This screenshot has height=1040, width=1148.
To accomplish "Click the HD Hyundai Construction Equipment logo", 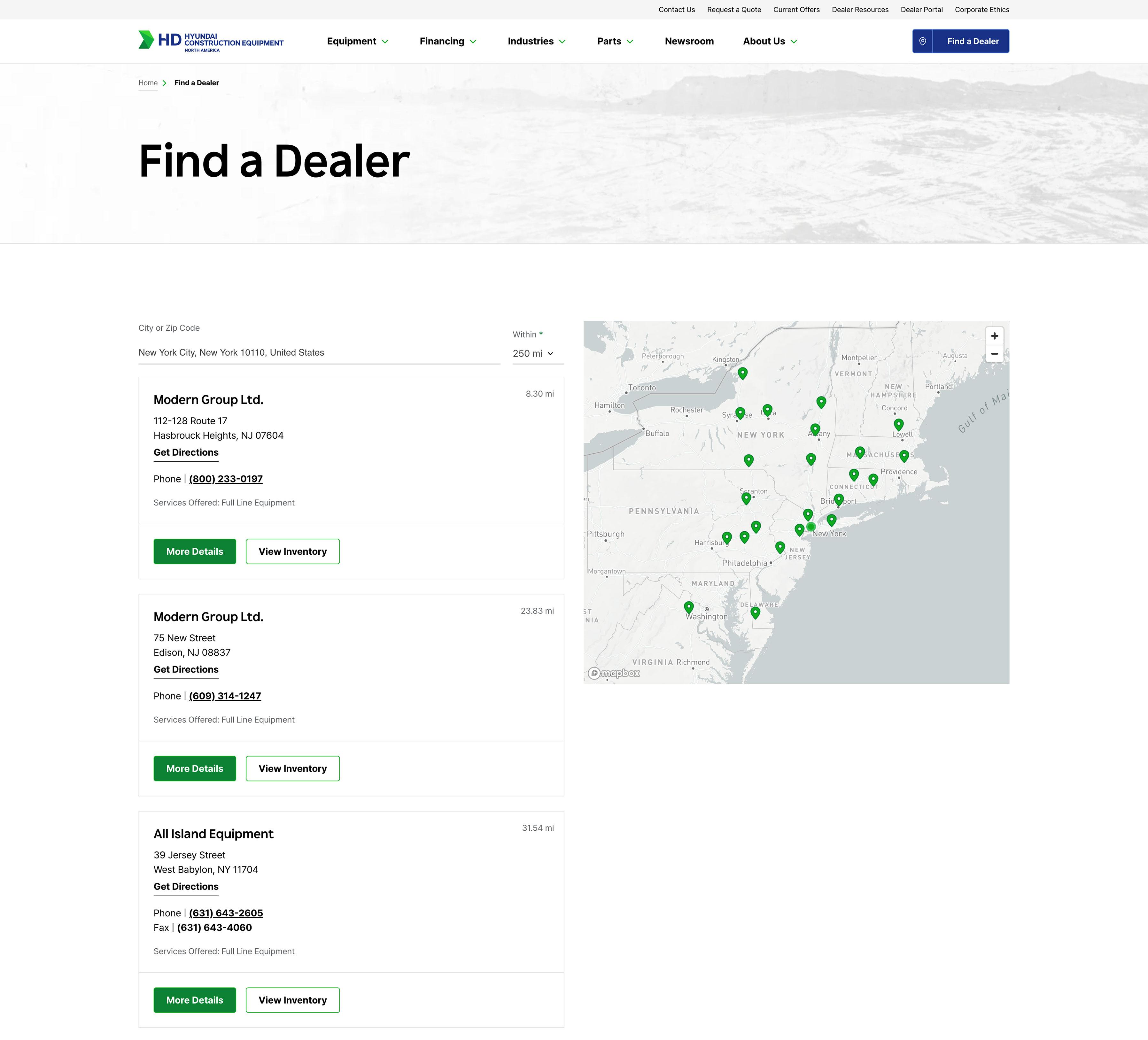I will click(x=211, y=41).
